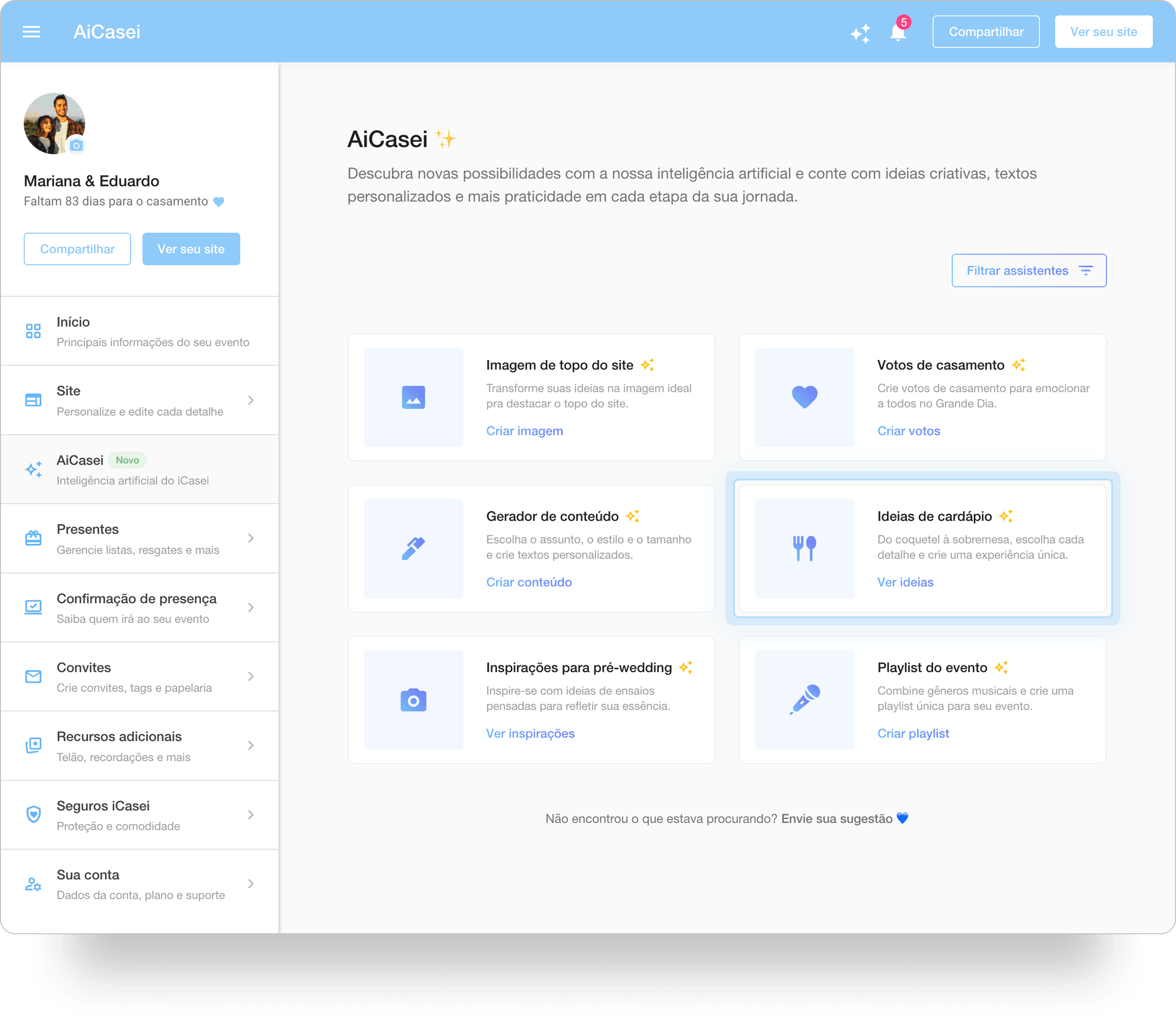Go to Início in the sidebar
The width and height of the screenshot is (1176, 1026).
click(x=140, y=331)
